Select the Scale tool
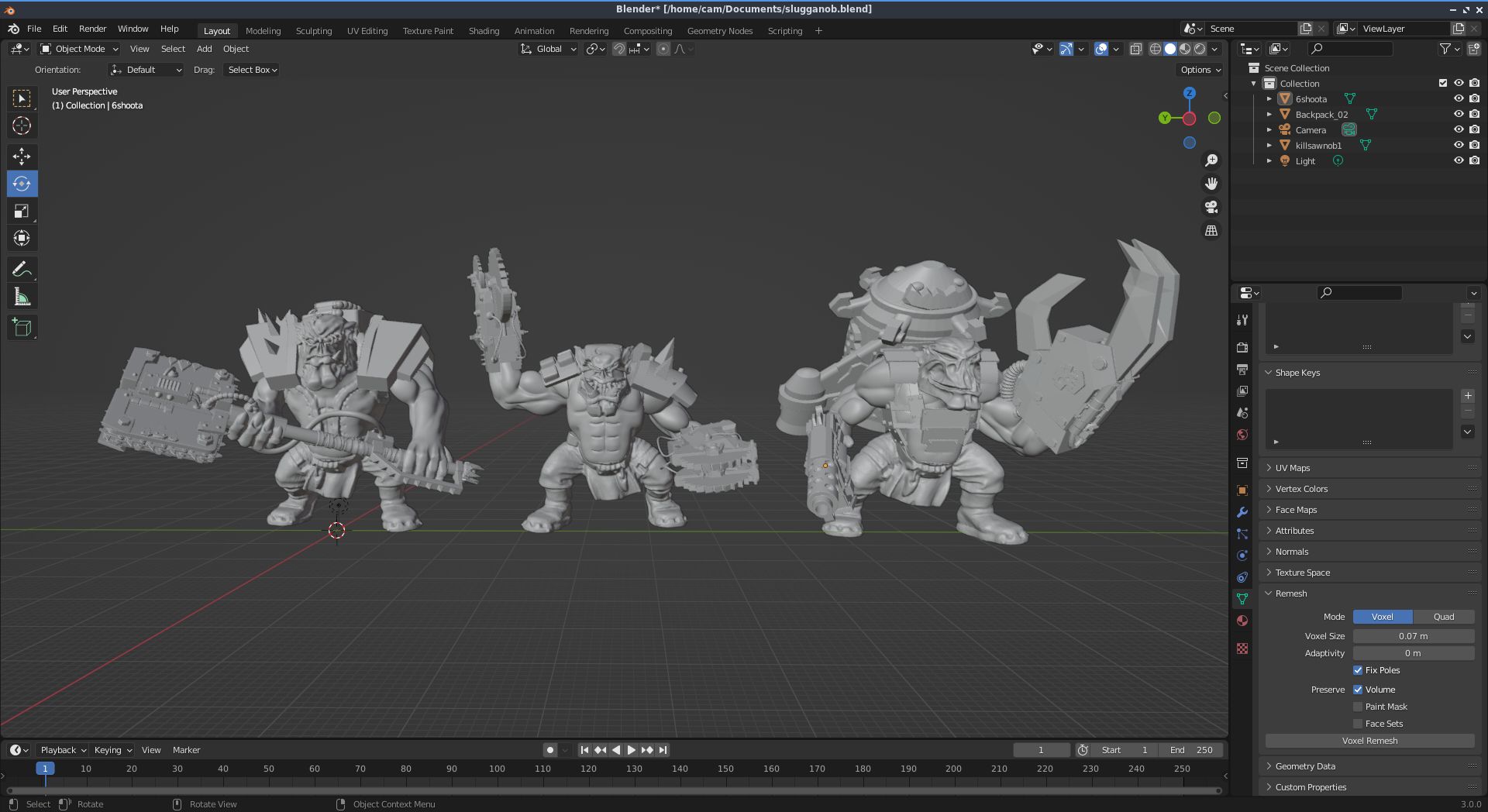 tap(22, 211)
